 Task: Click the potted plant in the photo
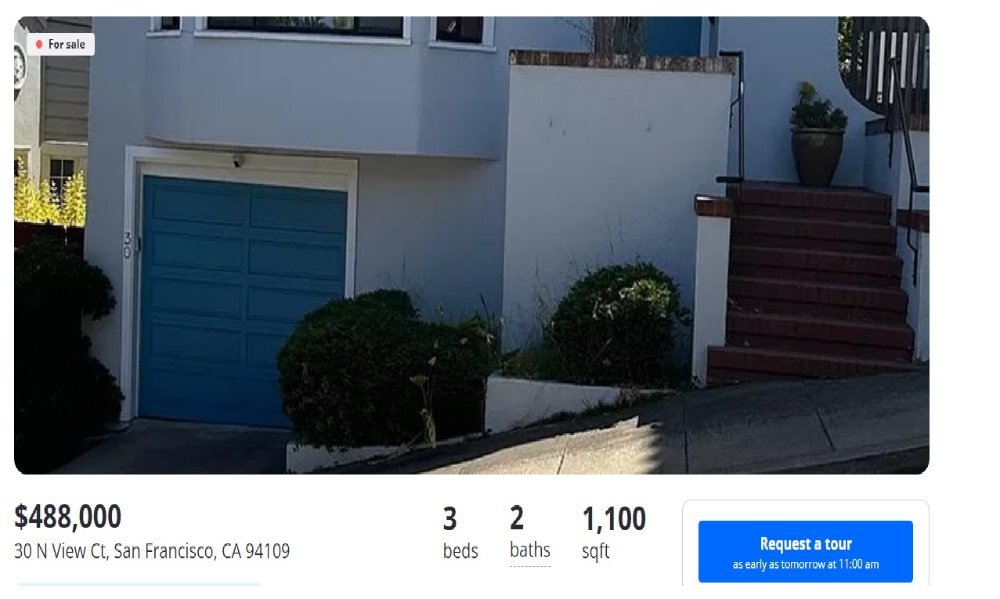click(818, 135)
